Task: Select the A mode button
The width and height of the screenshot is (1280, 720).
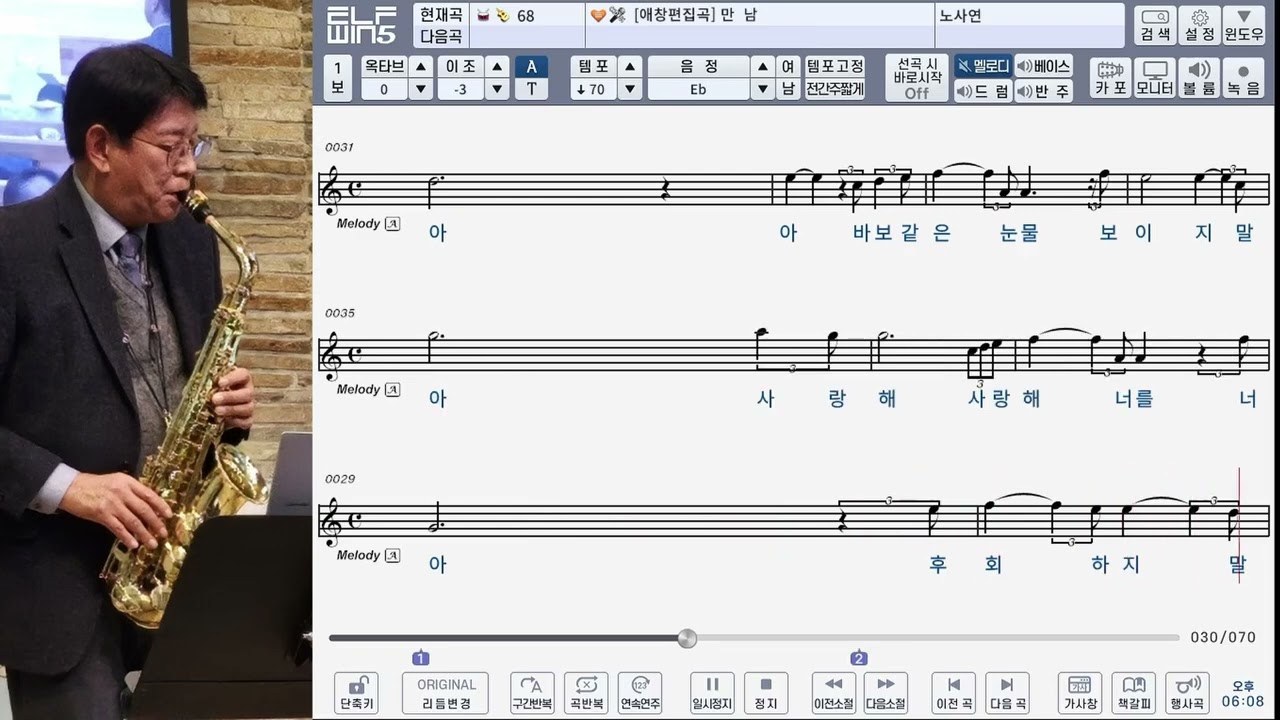Action: click(531, 66)
